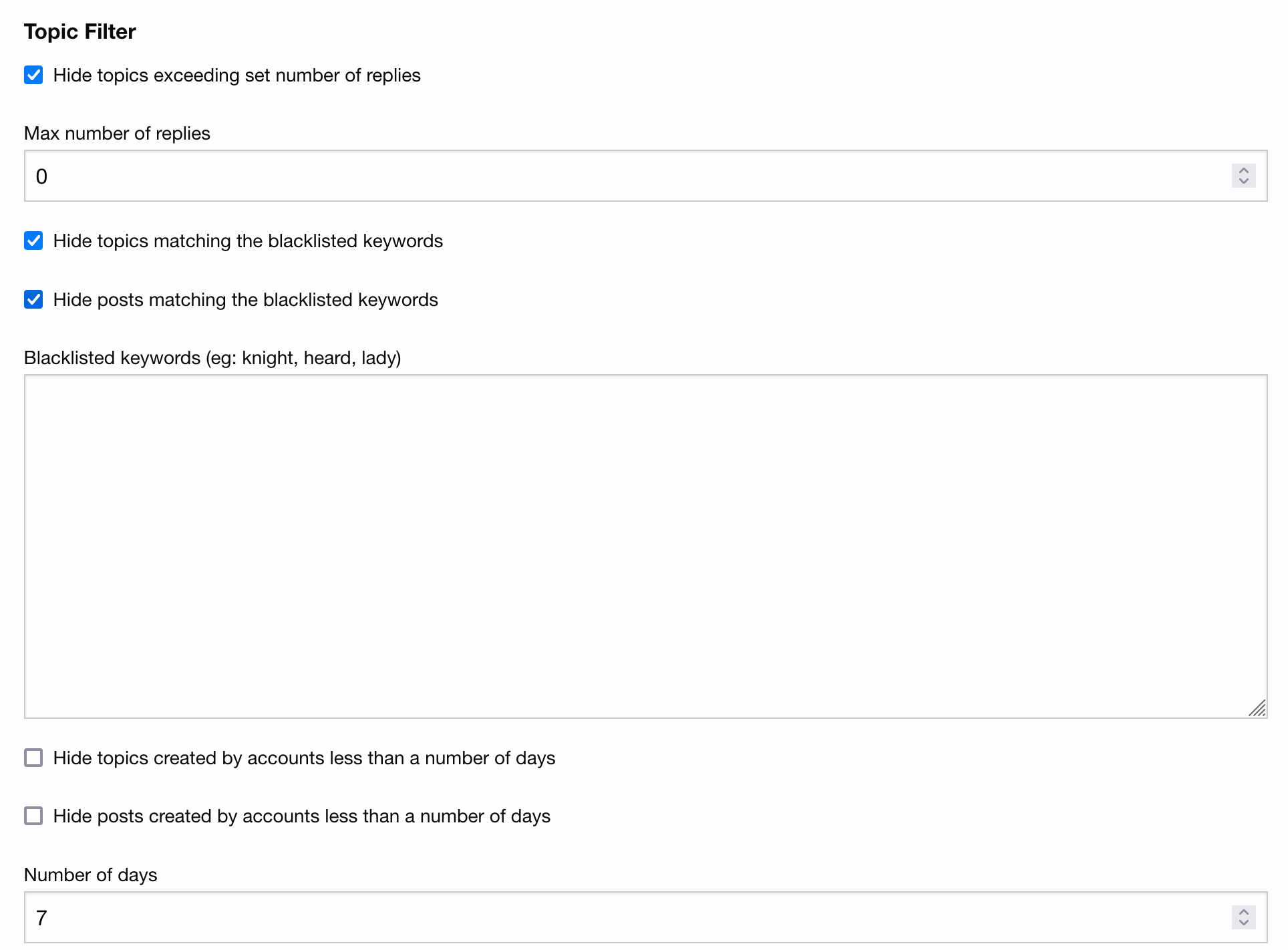Decrease Max number of replies with down arrow

1243,181
